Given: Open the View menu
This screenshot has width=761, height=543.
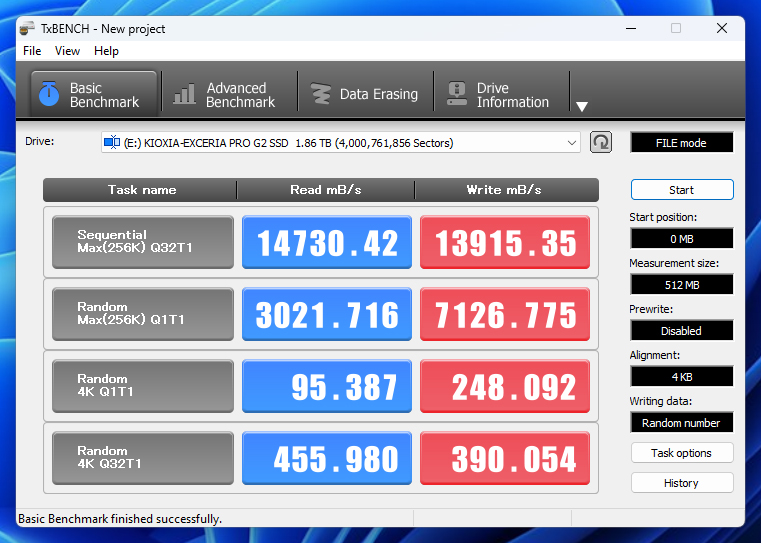Looking at the screenshot, I should tap(67, 51).
